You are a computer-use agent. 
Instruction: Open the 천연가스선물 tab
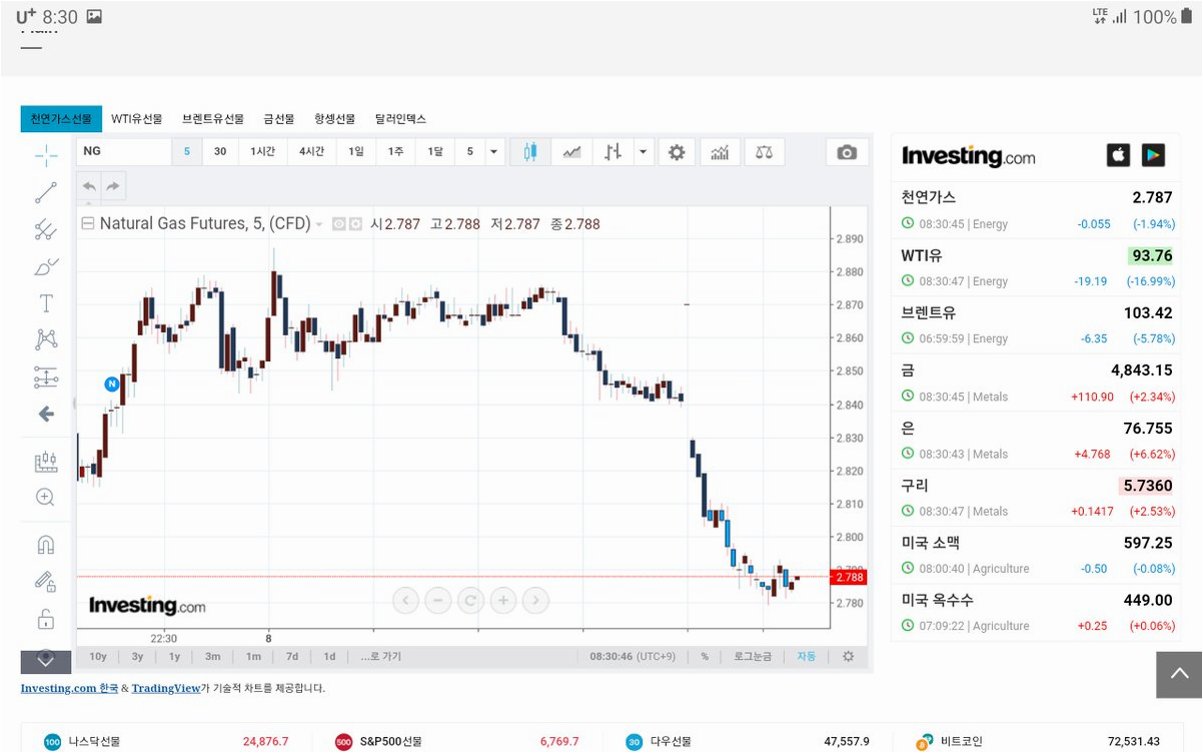[x=61, y=119]
